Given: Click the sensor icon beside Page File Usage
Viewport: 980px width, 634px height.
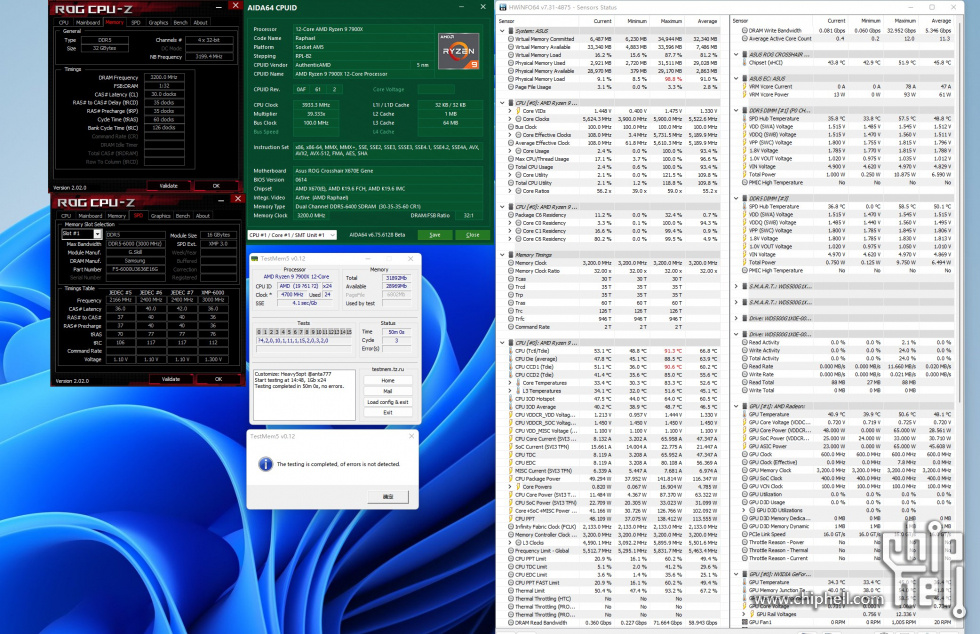Looking at the screenshot, I should click(x=511, y=87).
